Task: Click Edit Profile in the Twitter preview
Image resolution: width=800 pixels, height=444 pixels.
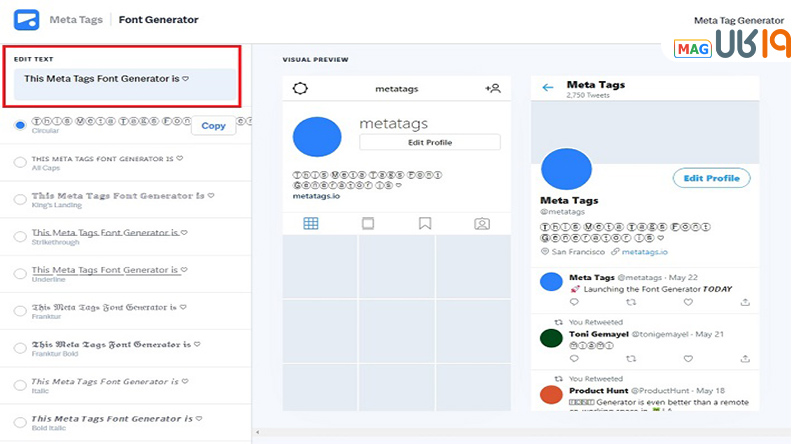Action: pos(711,178)
